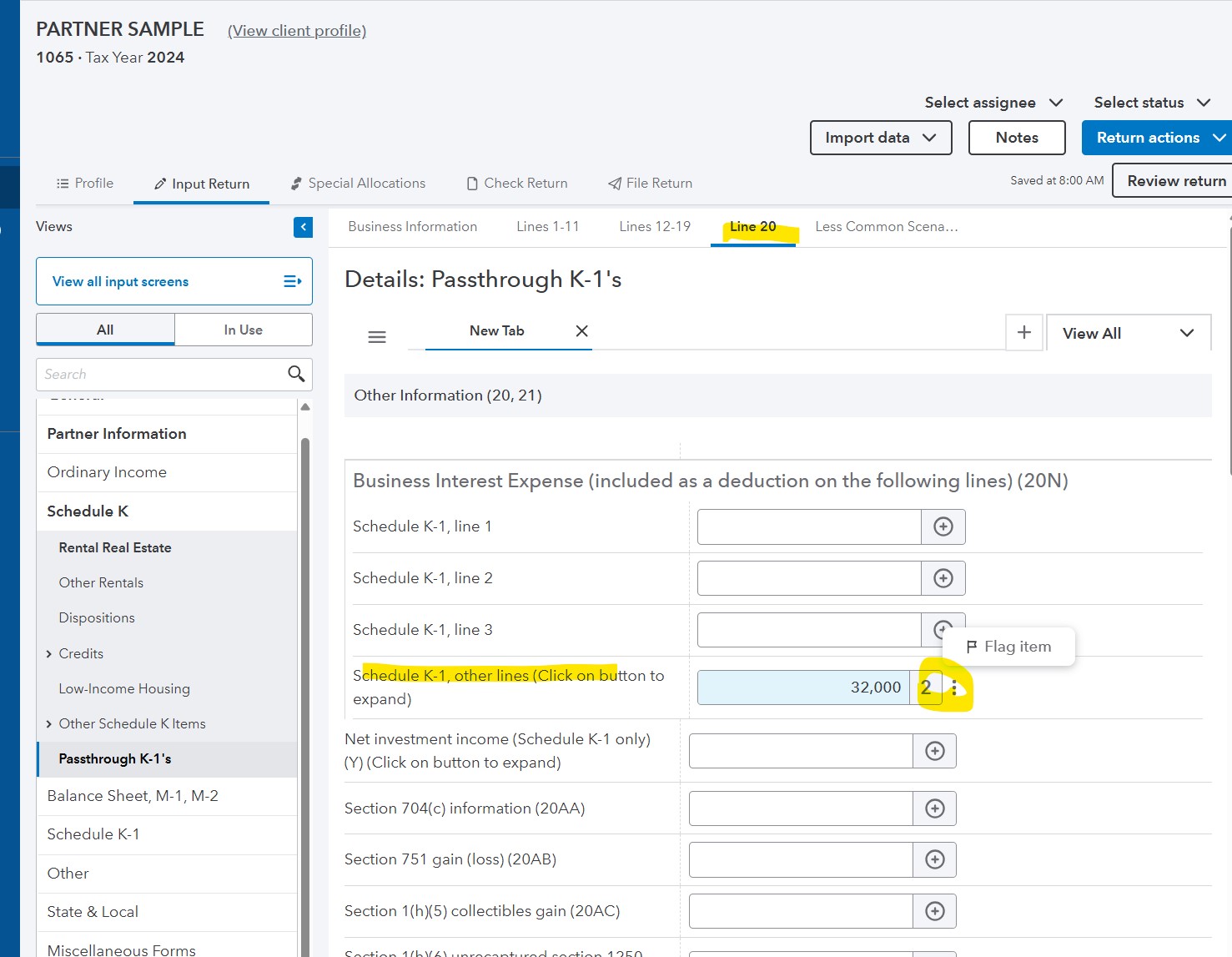Open the kebab menu beside the 32,000 field
1232x957 pixels.
[x=955, y=687]
